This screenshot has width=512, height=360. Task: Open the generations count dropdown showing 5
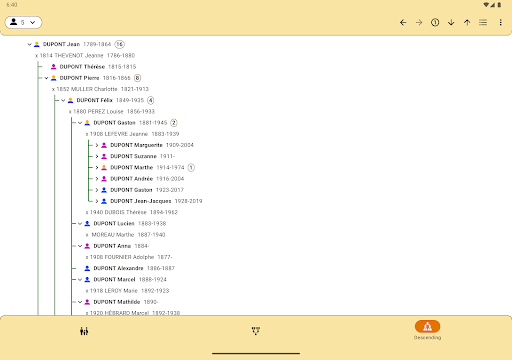pyautogui.click(x=23, y=22)
